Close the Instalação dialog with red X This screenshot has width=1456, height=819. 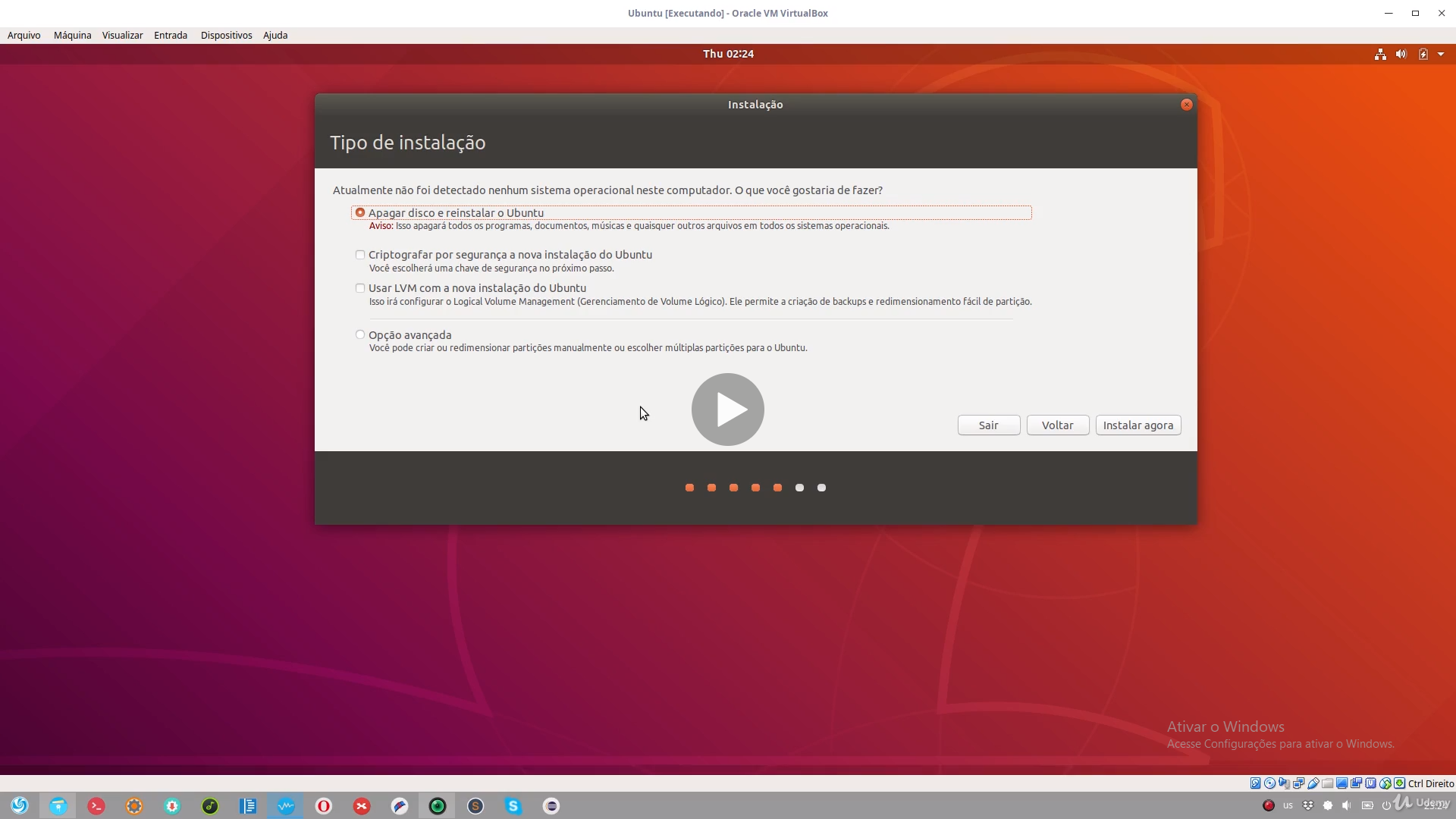click(1187, 105)
